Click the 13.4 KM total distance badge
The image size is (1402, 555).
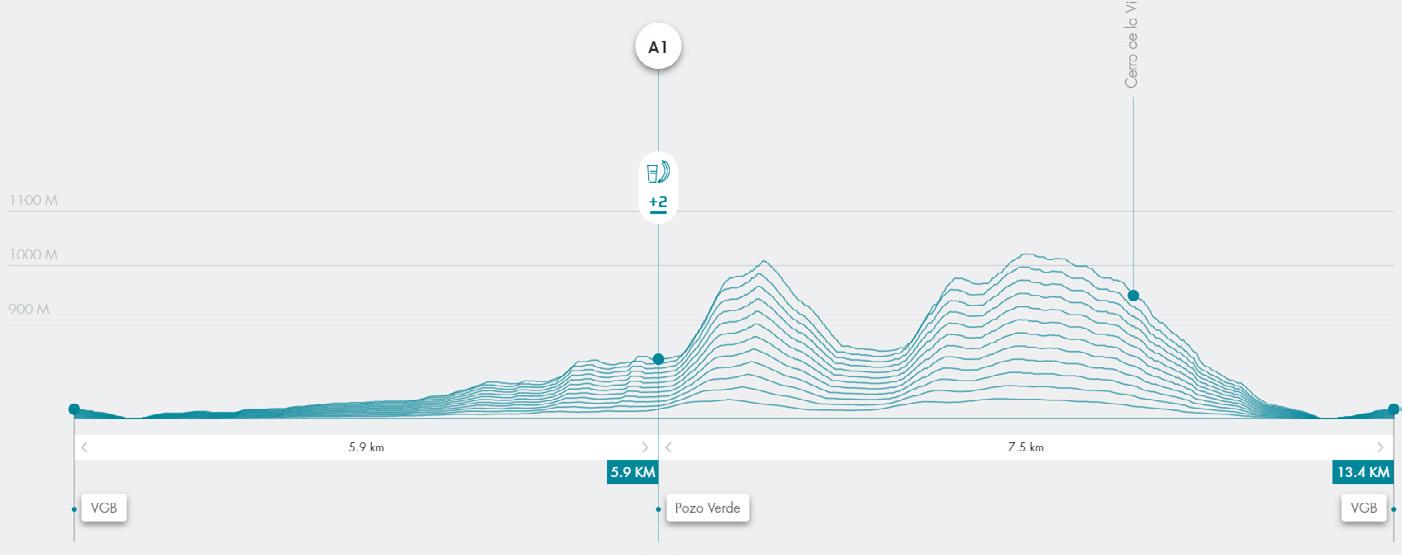pyautogui.click(x=1363, y=472)
